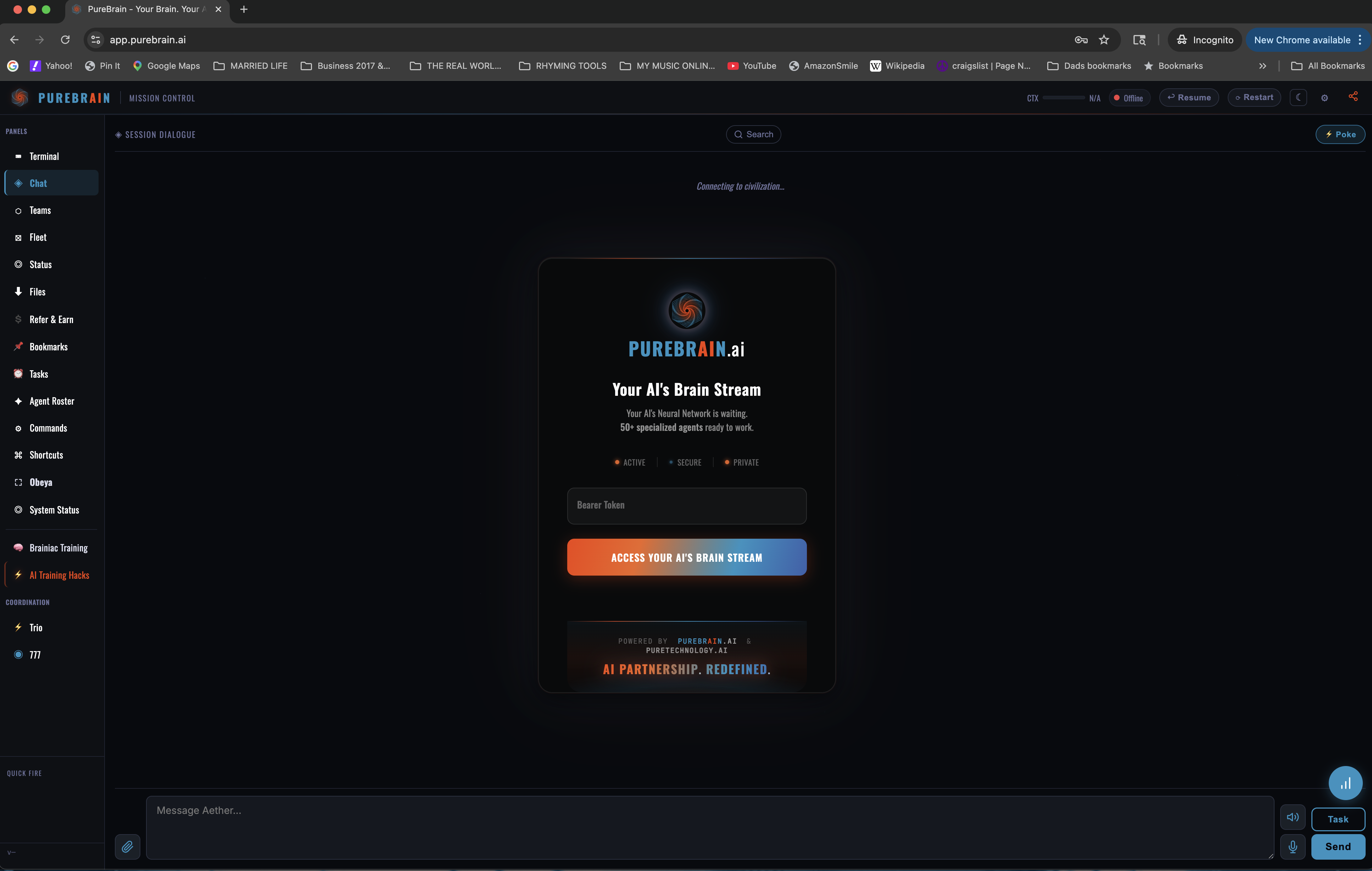Screen dimensions: 1372x871
Task: Open the Status panel
Action: [x=51, y=265]
